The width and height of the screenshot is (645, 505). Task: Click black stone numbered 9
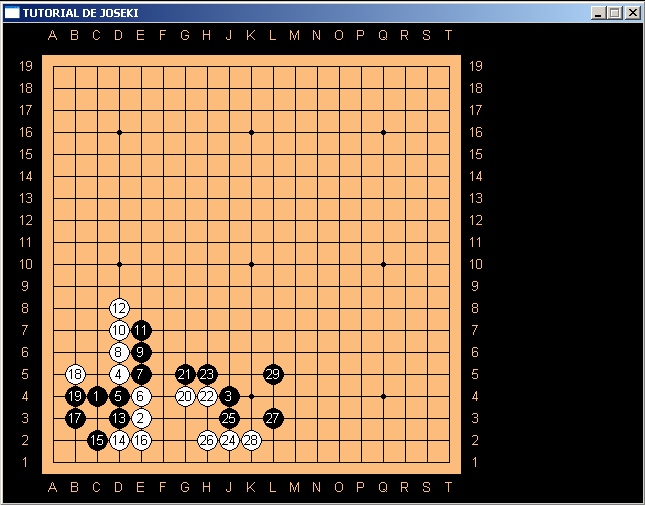[x=141, y=352]
